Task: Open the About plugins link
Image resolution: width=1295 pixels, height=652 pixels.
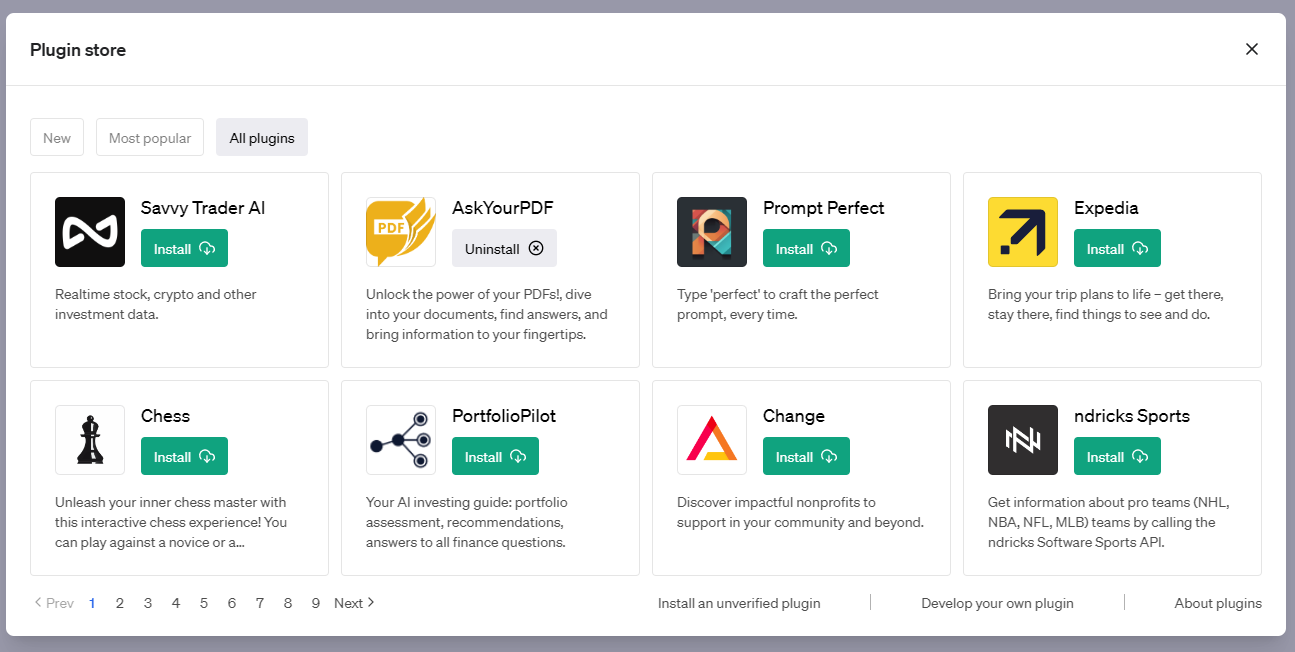Action: [1218, 603]
